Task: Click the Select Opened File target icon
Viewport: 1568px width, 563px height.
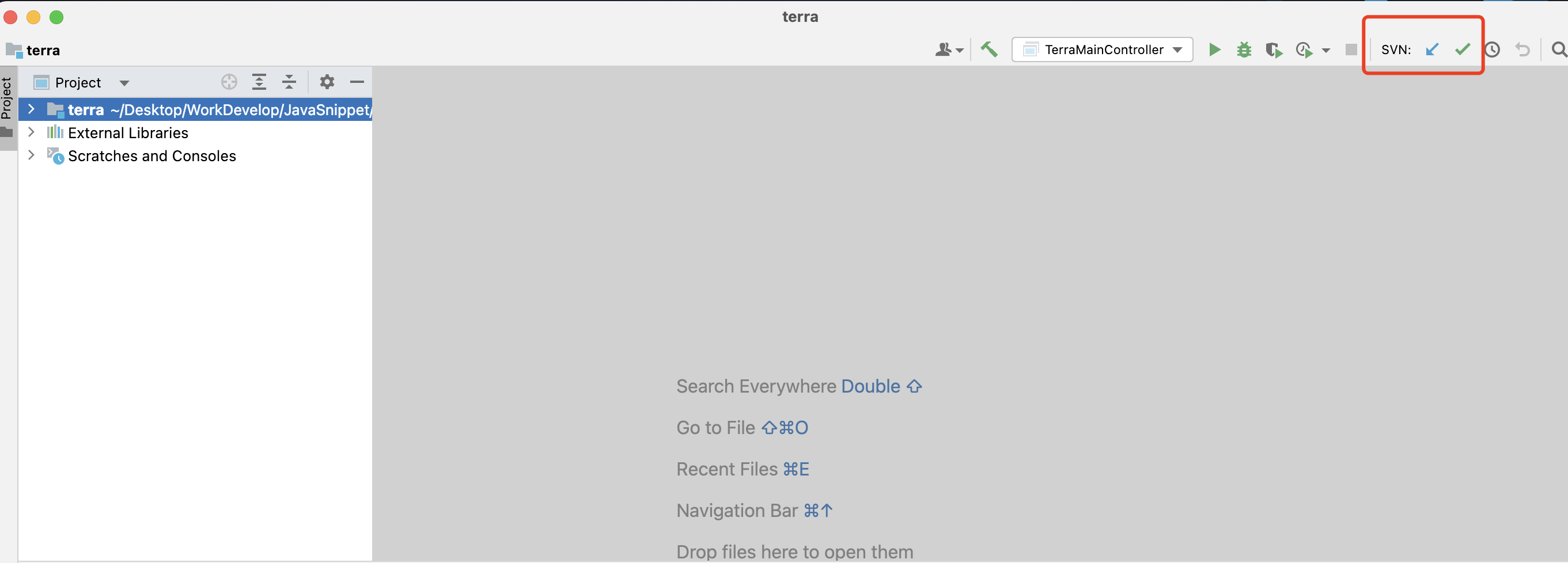Action: pos(229,82)
